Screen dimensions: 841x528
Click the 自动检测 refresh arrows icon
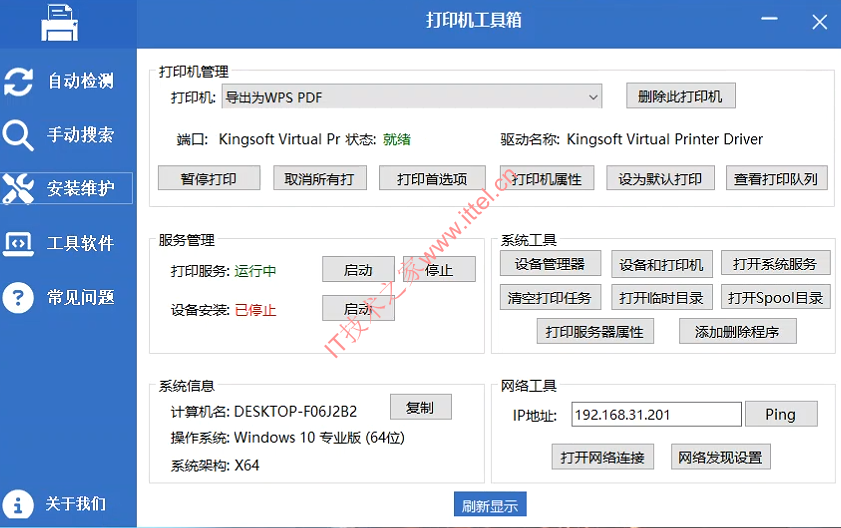click(19, 81)
